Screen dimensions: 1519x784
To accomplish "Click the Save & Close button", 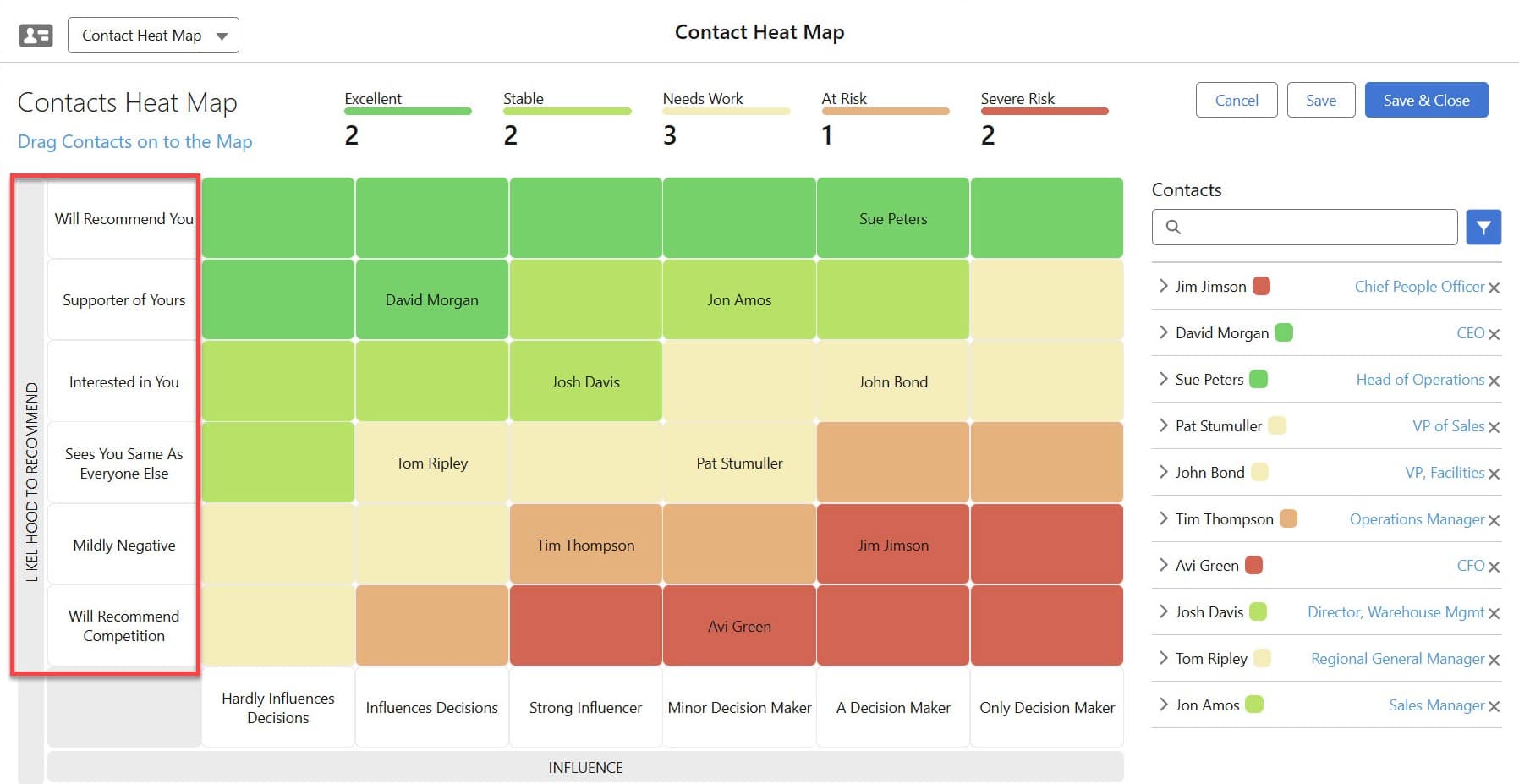I will [x=1426, y=100].
